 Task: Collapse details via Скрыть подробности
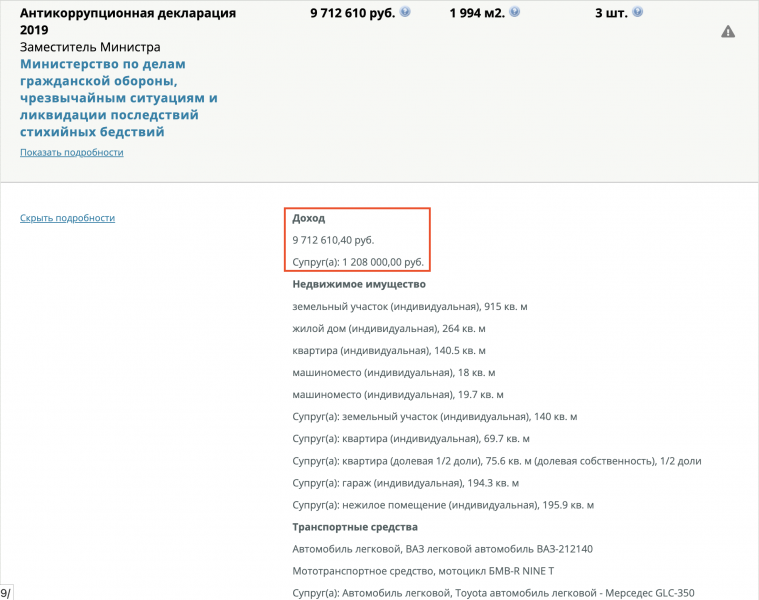(x=67, y=218)
